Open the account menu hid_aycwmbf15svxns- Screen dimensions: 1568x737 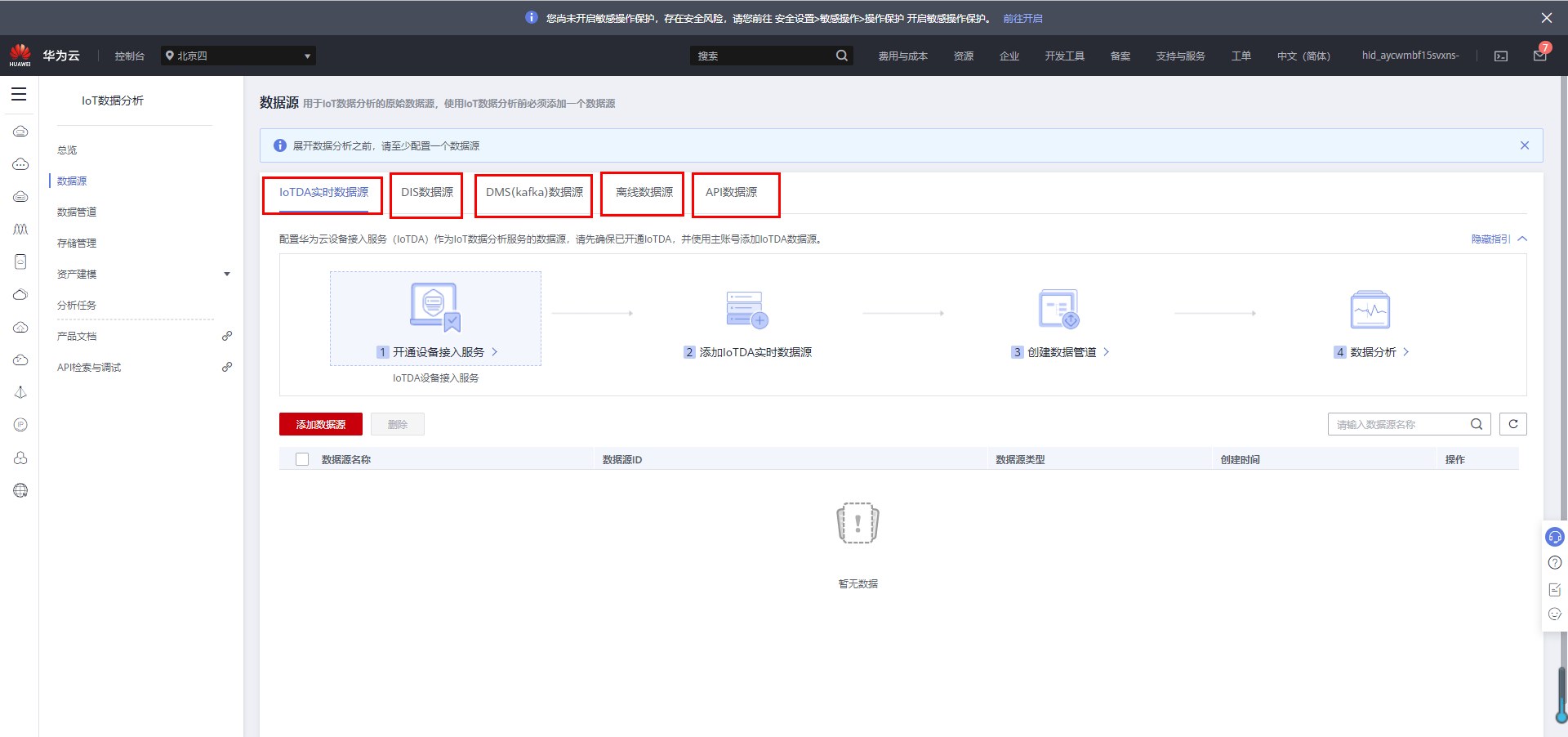point(1410,56)
